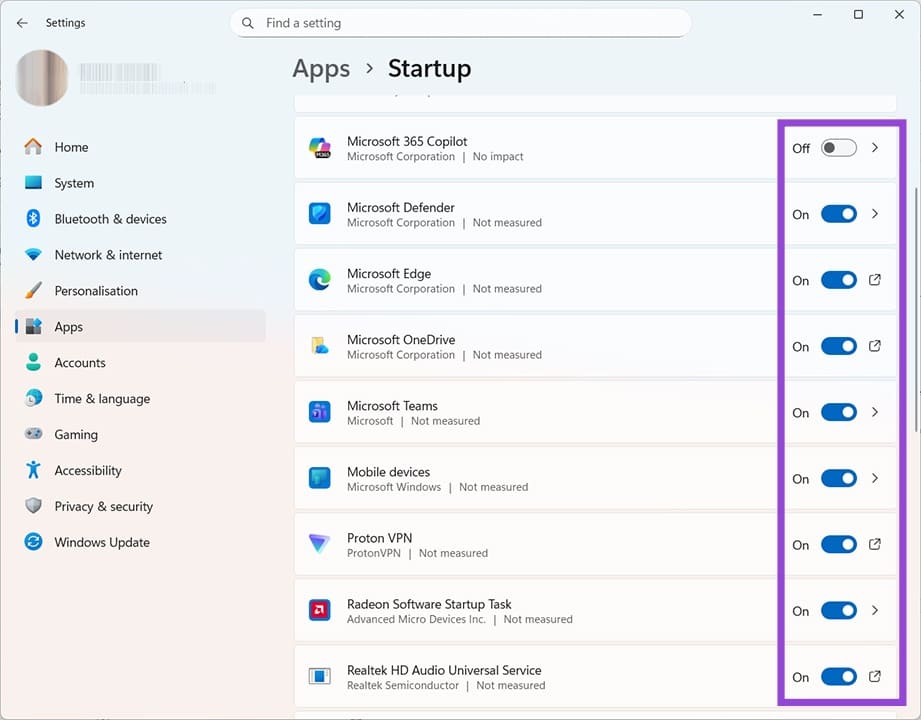This screenshot has width=921, height=720.
Task: Click the Proton VPN app icon
Action: [320, 544]
